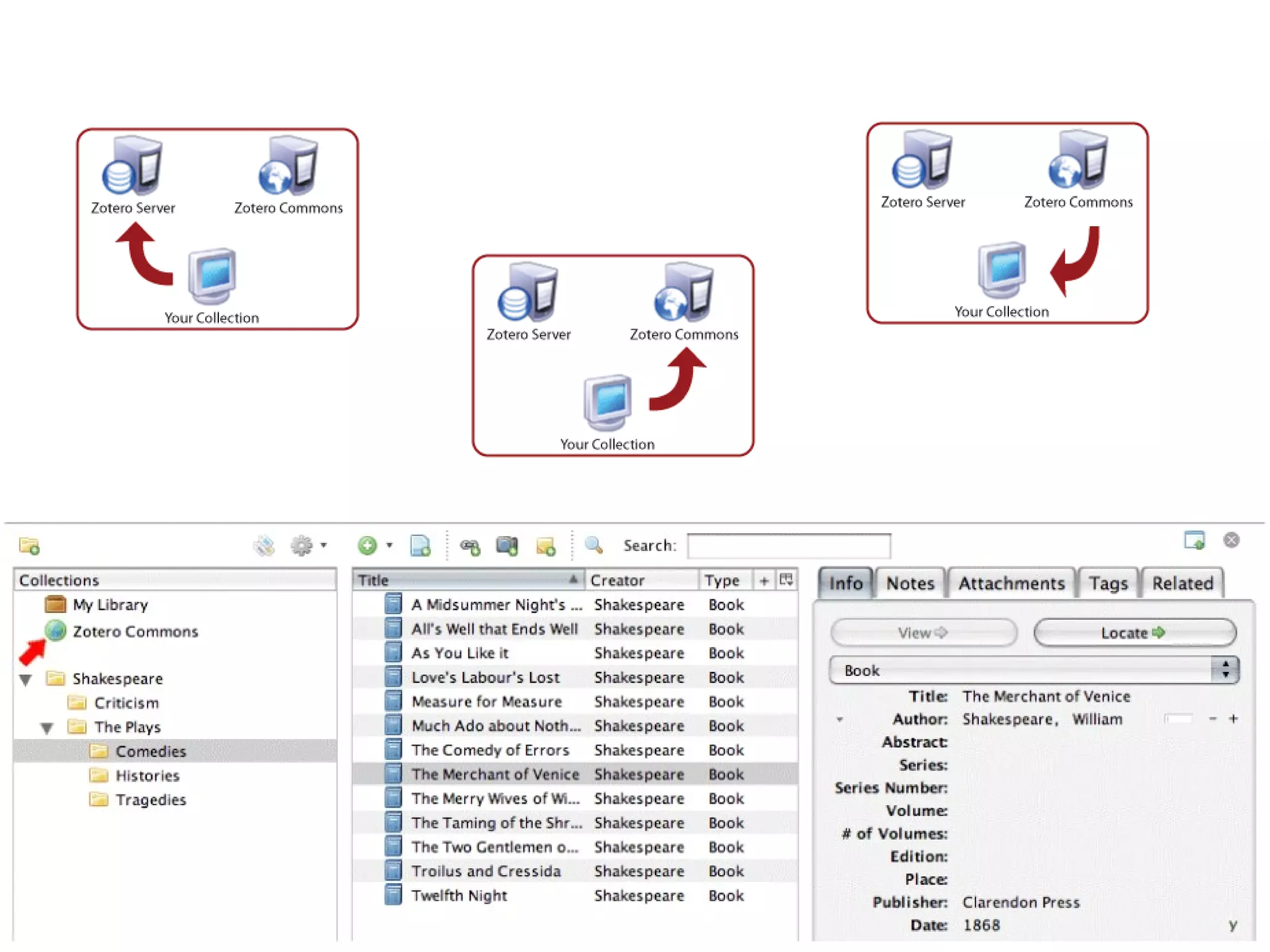Viewport: 1270px width, 952px height.
Task: Create item from current page icon
Action: 420,545
